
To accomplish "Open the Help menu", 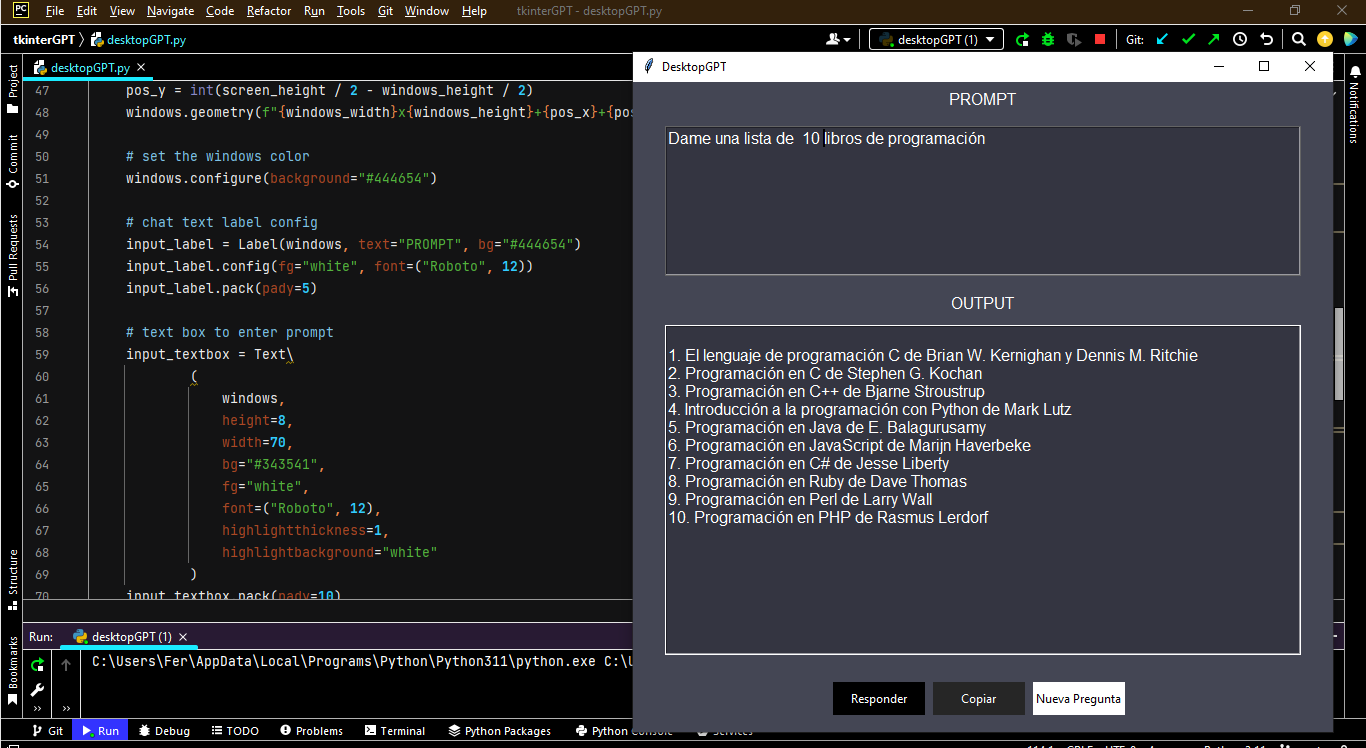I will (x=474, y=11).
